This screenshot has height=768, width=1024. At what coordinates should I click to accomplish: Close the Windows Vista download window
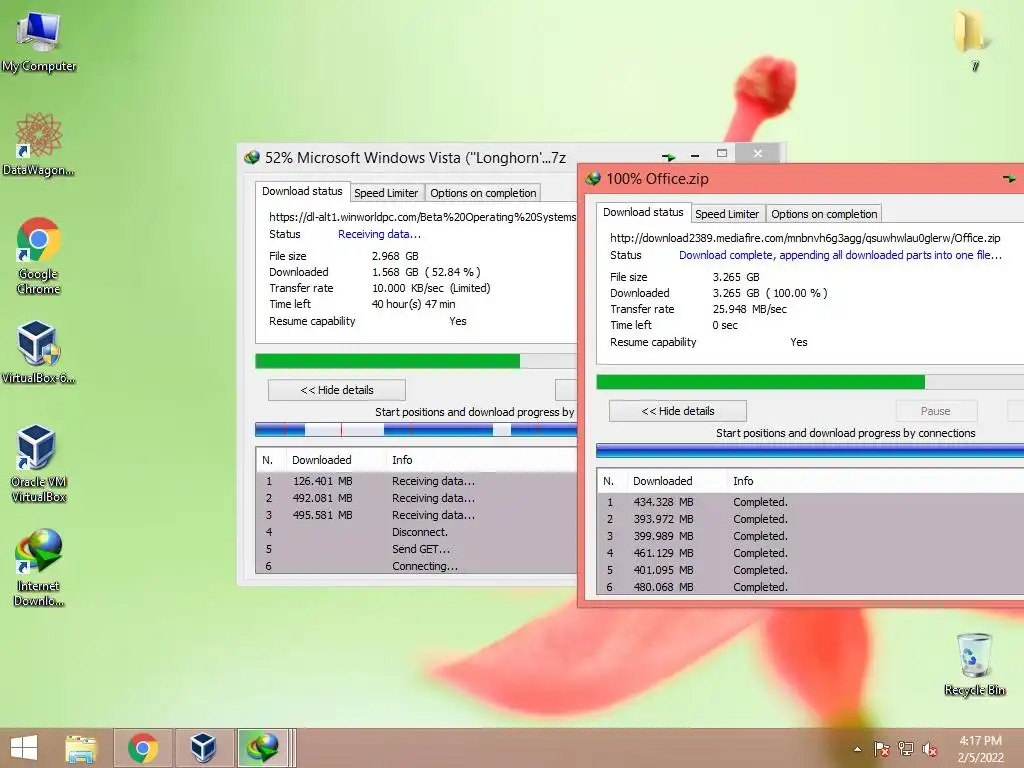758,153
